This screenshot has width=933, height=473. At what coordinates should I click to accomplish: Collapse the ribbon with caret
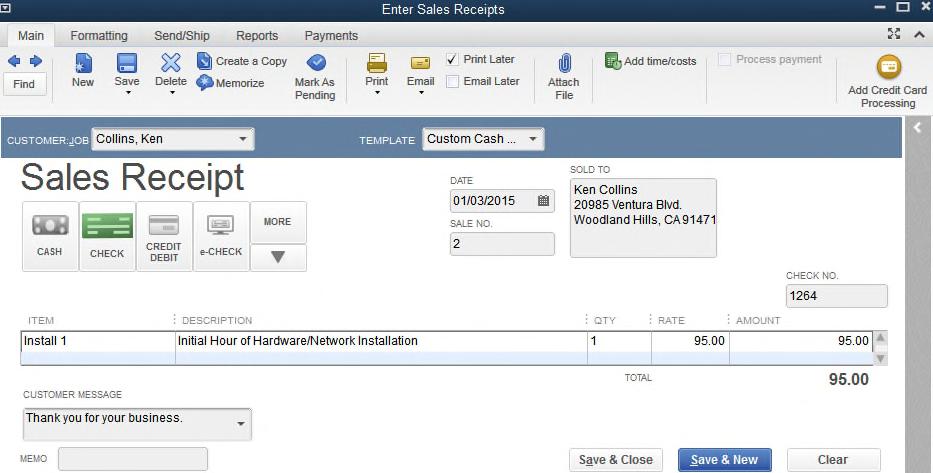(x=919, y=35)
